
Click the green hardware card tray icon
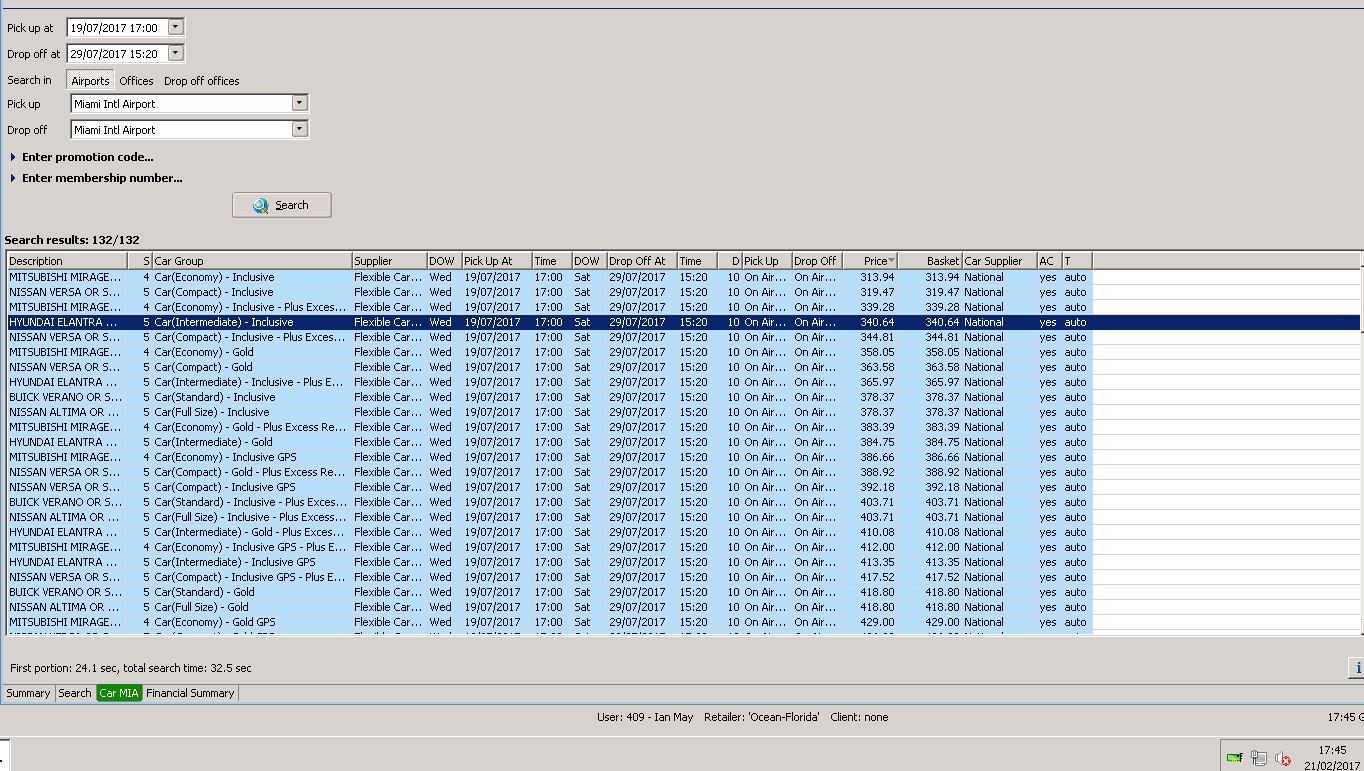click(x=1235, y=758)
